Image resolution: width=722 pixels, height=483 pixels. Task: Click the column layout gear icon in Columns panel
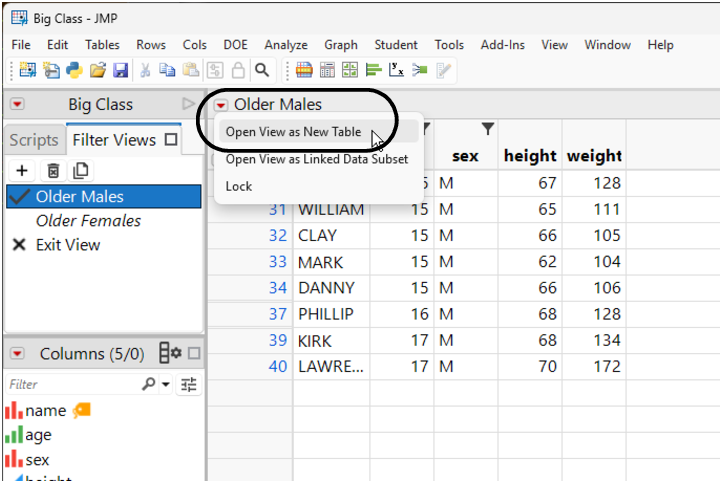point(170,353)
